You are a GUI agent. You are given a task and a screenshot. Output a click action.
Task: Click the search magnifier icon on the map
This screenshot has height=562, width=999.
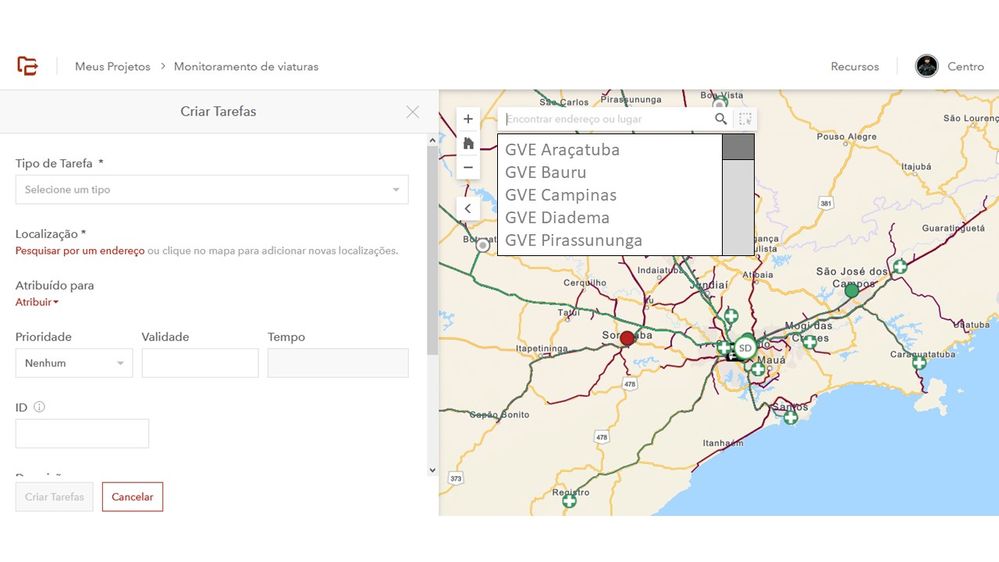(x=721, y=119)
